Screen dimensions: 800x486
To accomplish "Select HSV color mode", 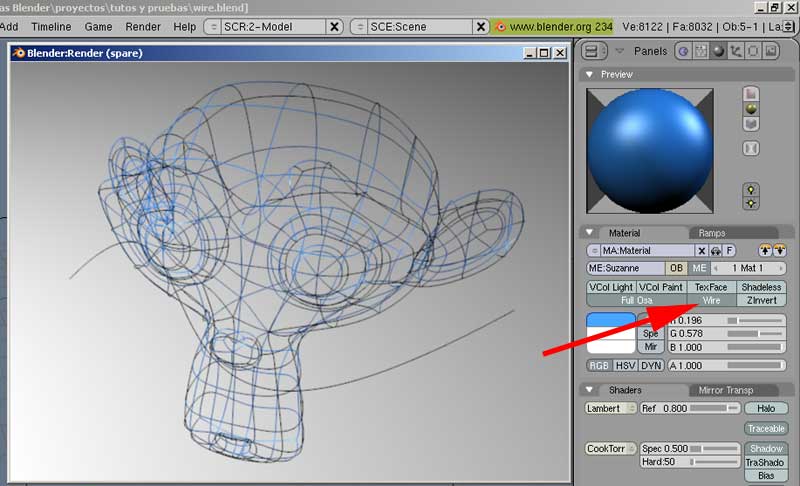I will [x=625, y=366].
